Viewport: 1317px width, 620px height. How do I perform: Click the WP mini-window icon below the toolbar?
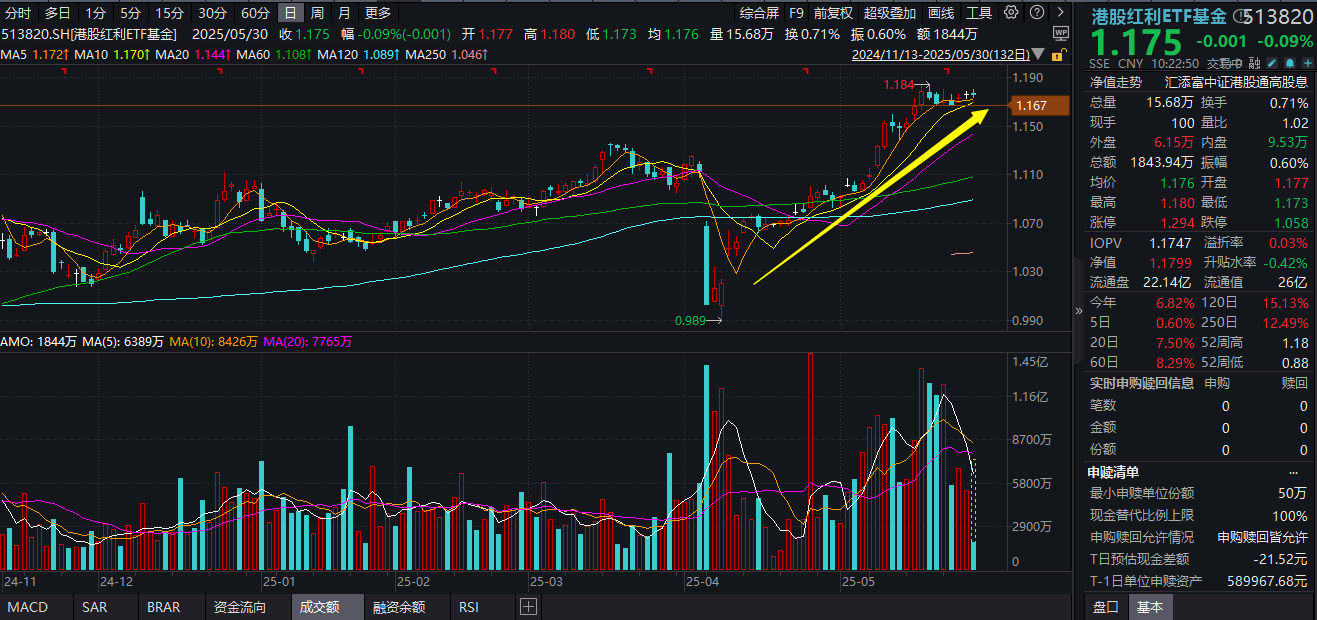pos(1060,33)
